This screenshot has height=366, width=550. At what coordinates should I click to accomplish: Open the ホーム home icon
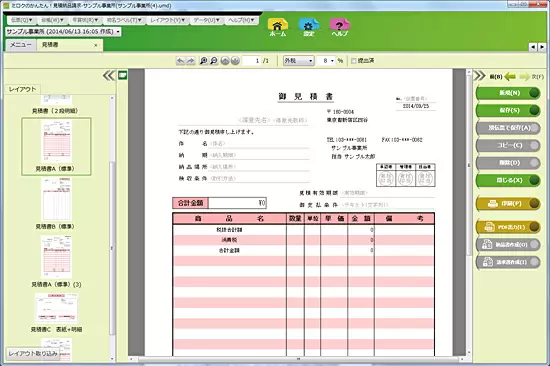pyautogui.click(x=278, y=27)
